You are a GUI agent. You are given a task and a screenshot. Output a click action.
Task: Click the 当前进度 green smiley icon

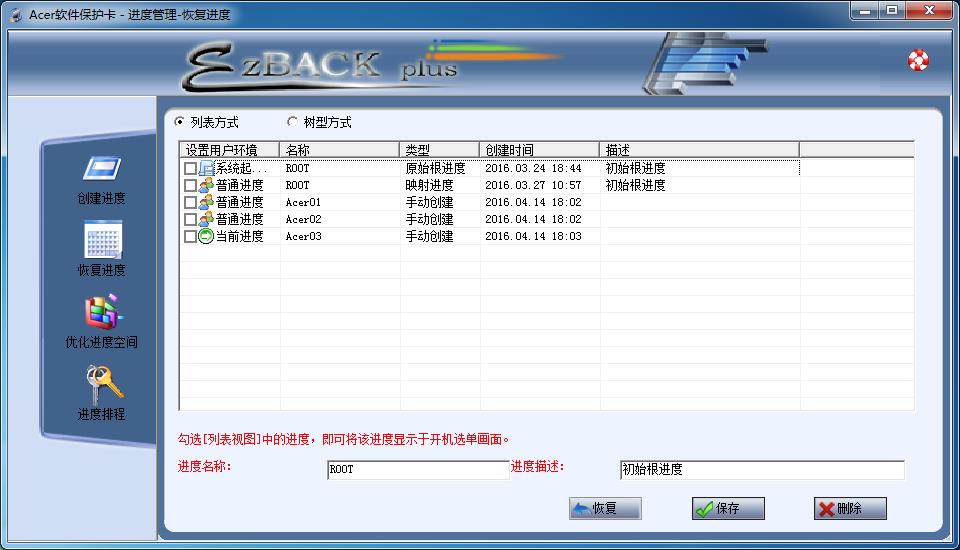206,237
